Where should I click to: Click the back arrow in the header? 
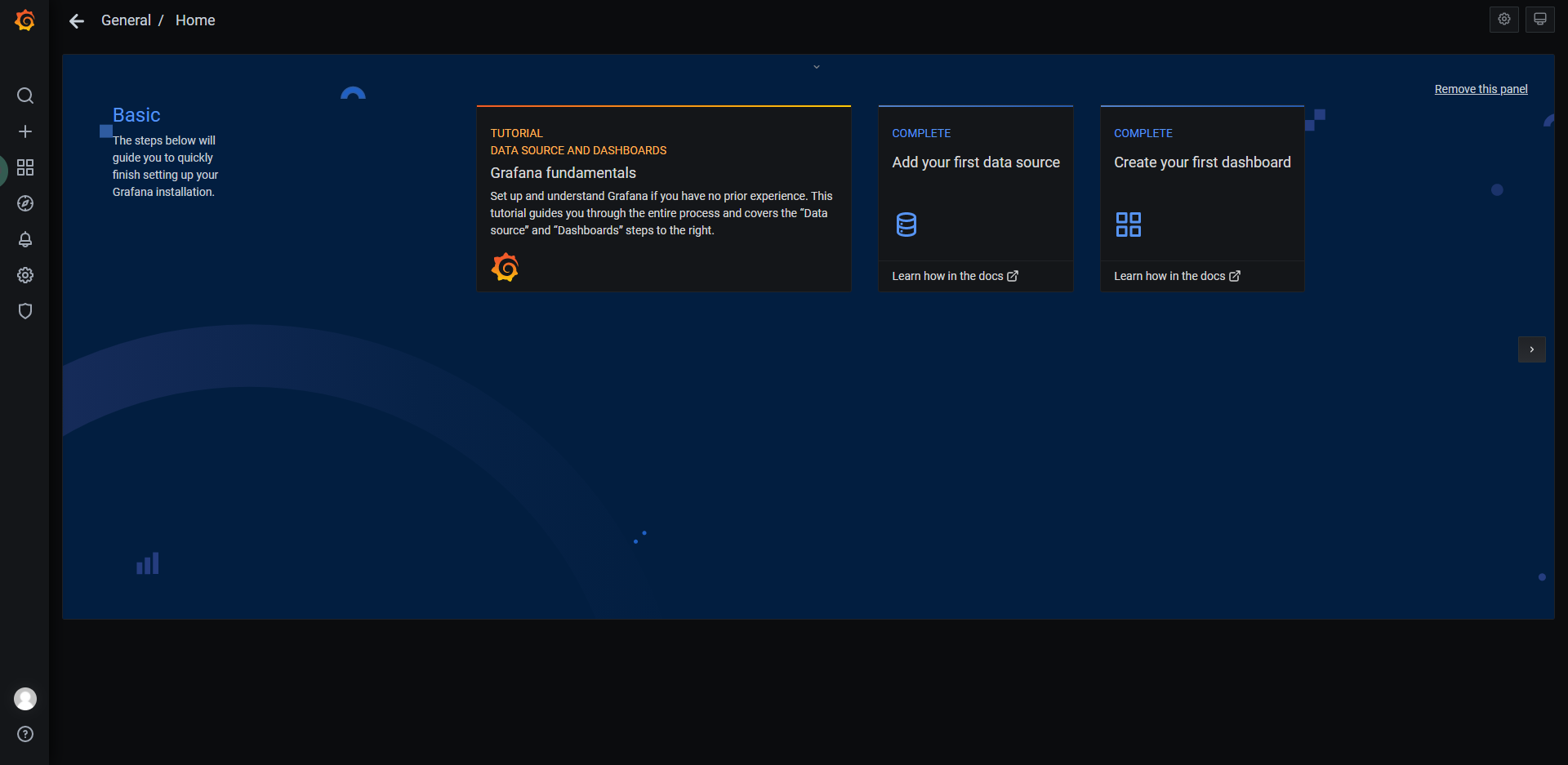tap(77, 21)
